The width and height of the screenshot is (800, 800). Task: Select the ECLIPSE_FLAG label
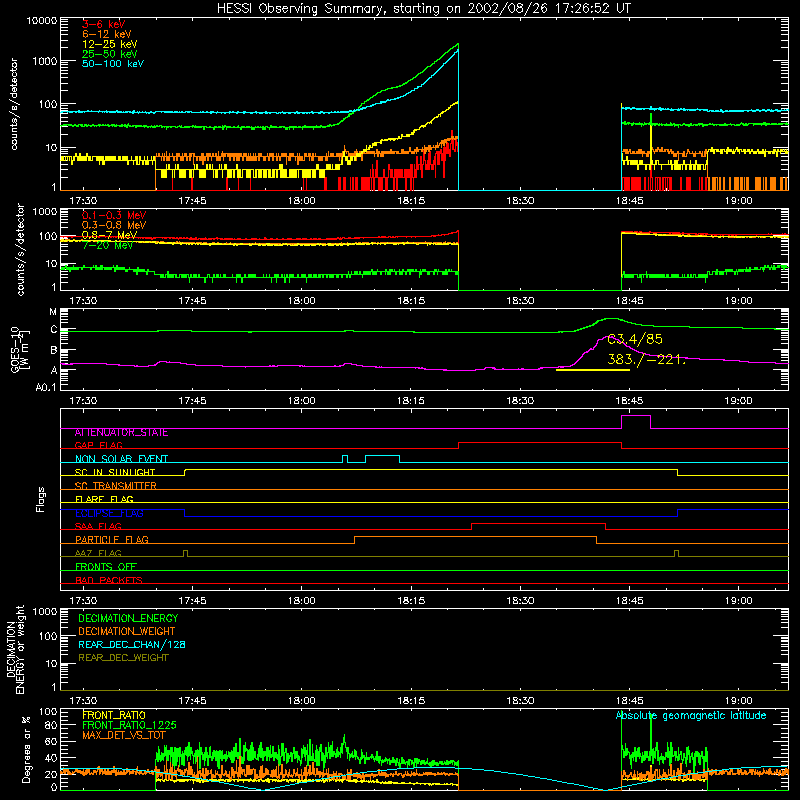pyautogui.click(x=109, y=513)
